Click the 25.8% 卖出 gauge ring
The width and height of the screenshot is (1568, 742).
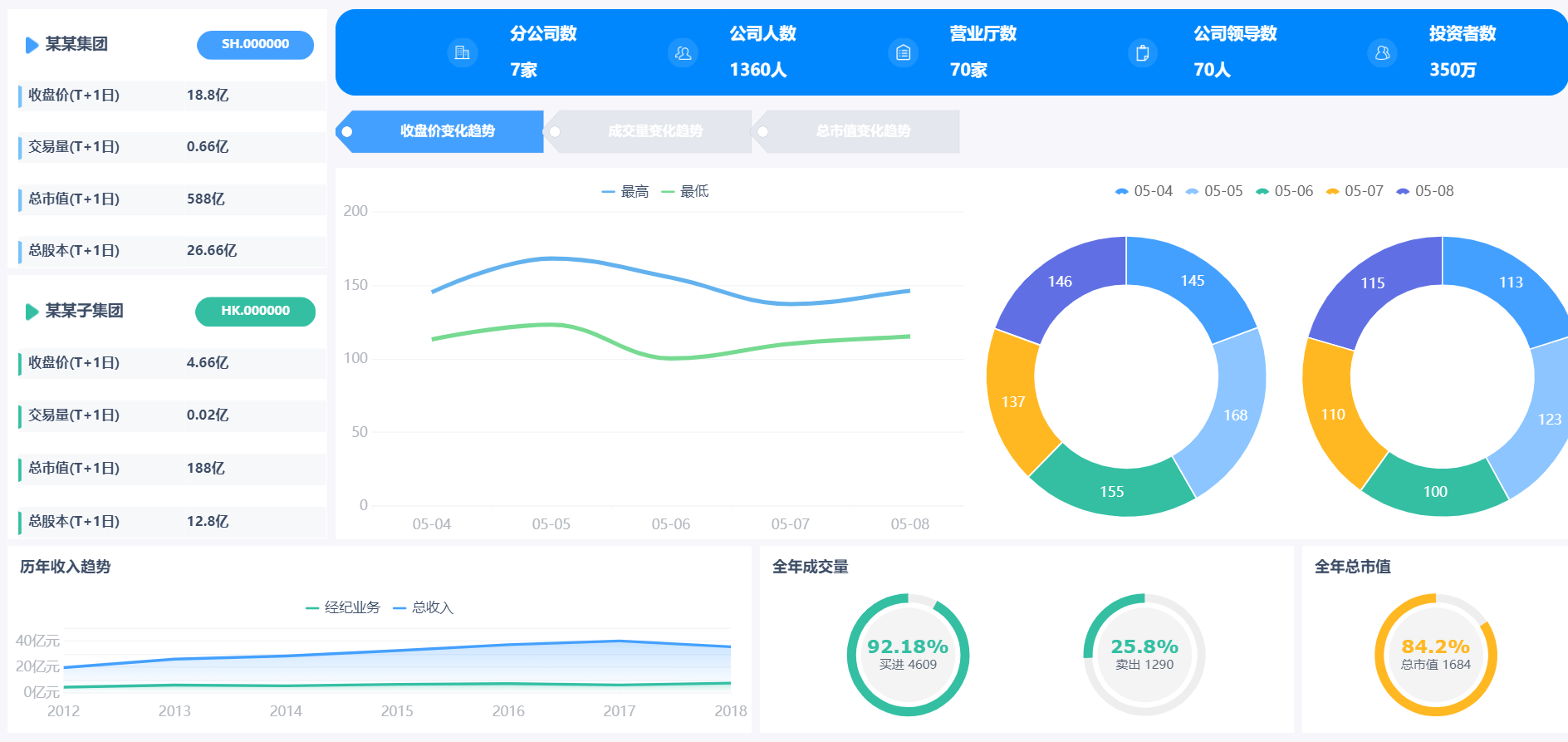(x=1144, y=655)
